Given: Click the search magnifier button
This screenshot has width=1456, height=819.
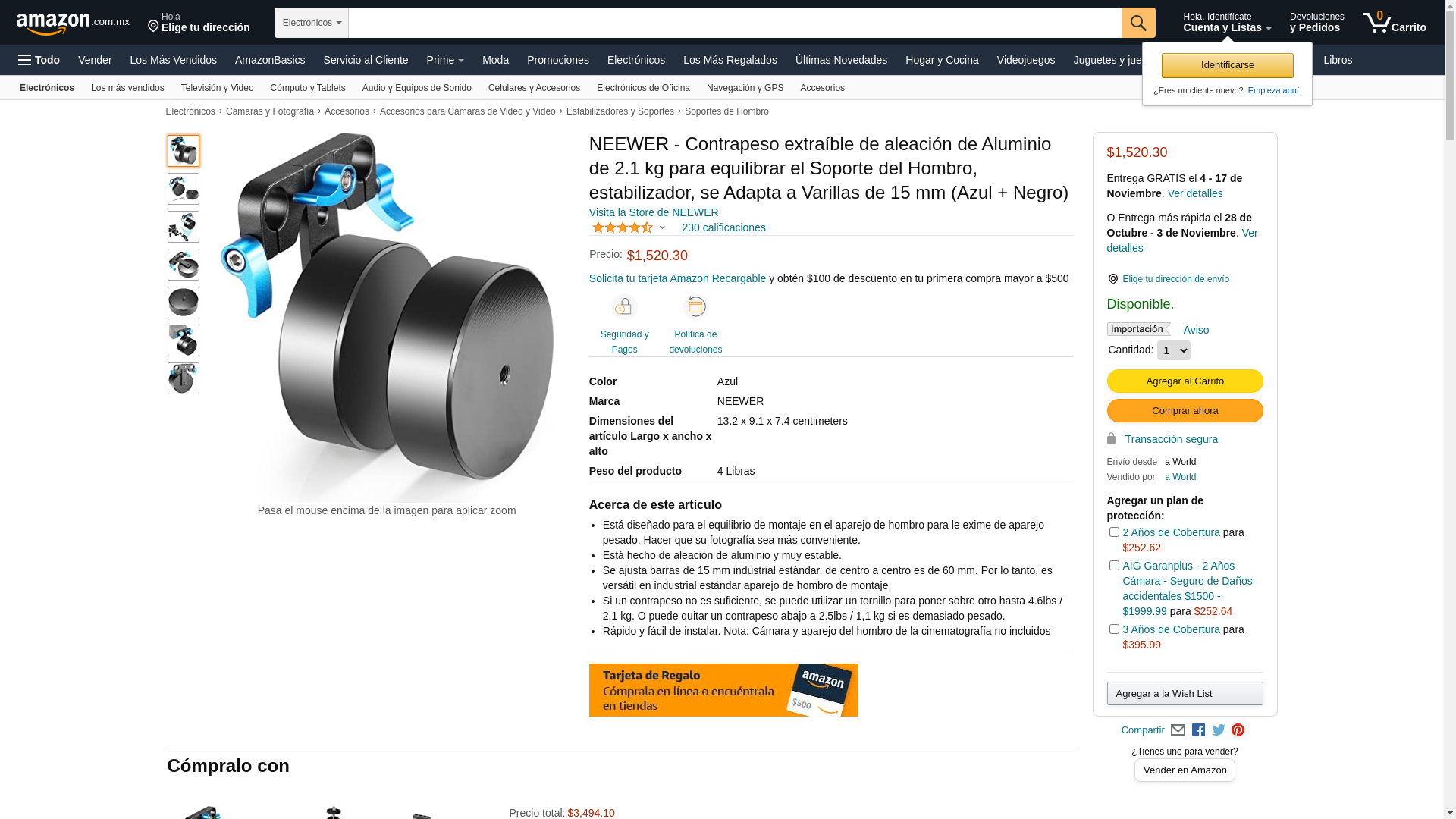Looking at the screenshot, I should click(1137, 23).
